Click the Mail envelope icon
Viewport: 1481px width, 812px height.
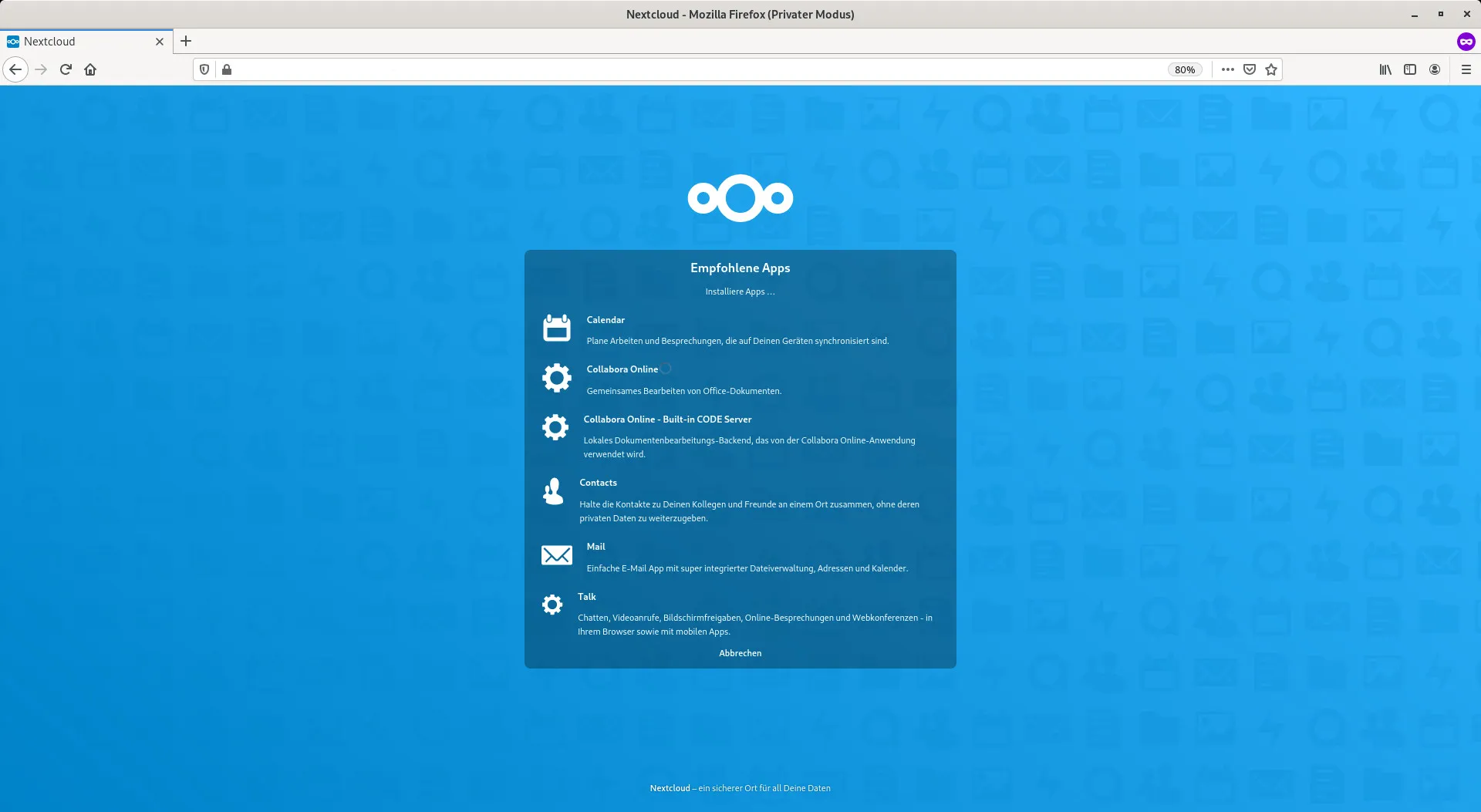coord(556,555)
